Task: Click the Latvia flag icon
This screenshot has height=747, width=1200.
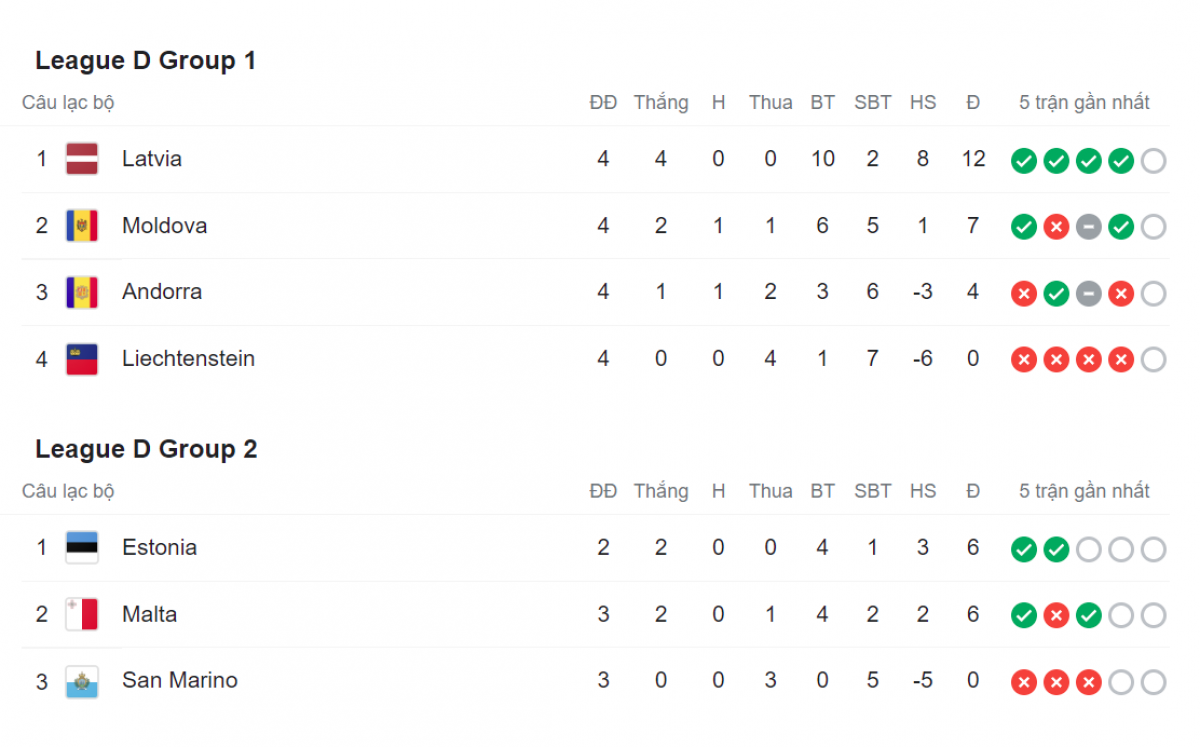Action: coord(82,159)
